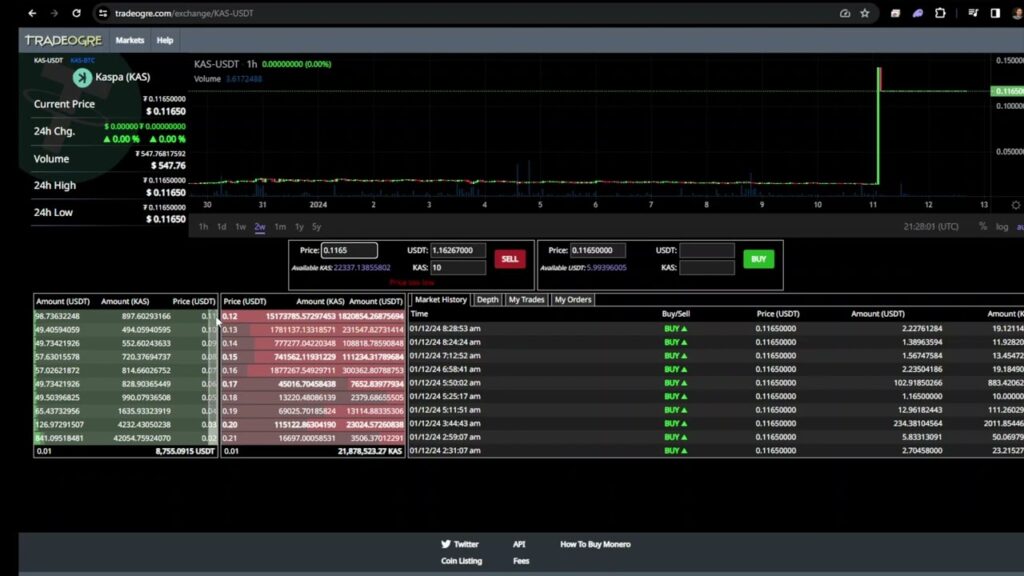This screenshot has height=576, width=1024.
Task: Select 2w chart timeframe
Action: point(260,227)
